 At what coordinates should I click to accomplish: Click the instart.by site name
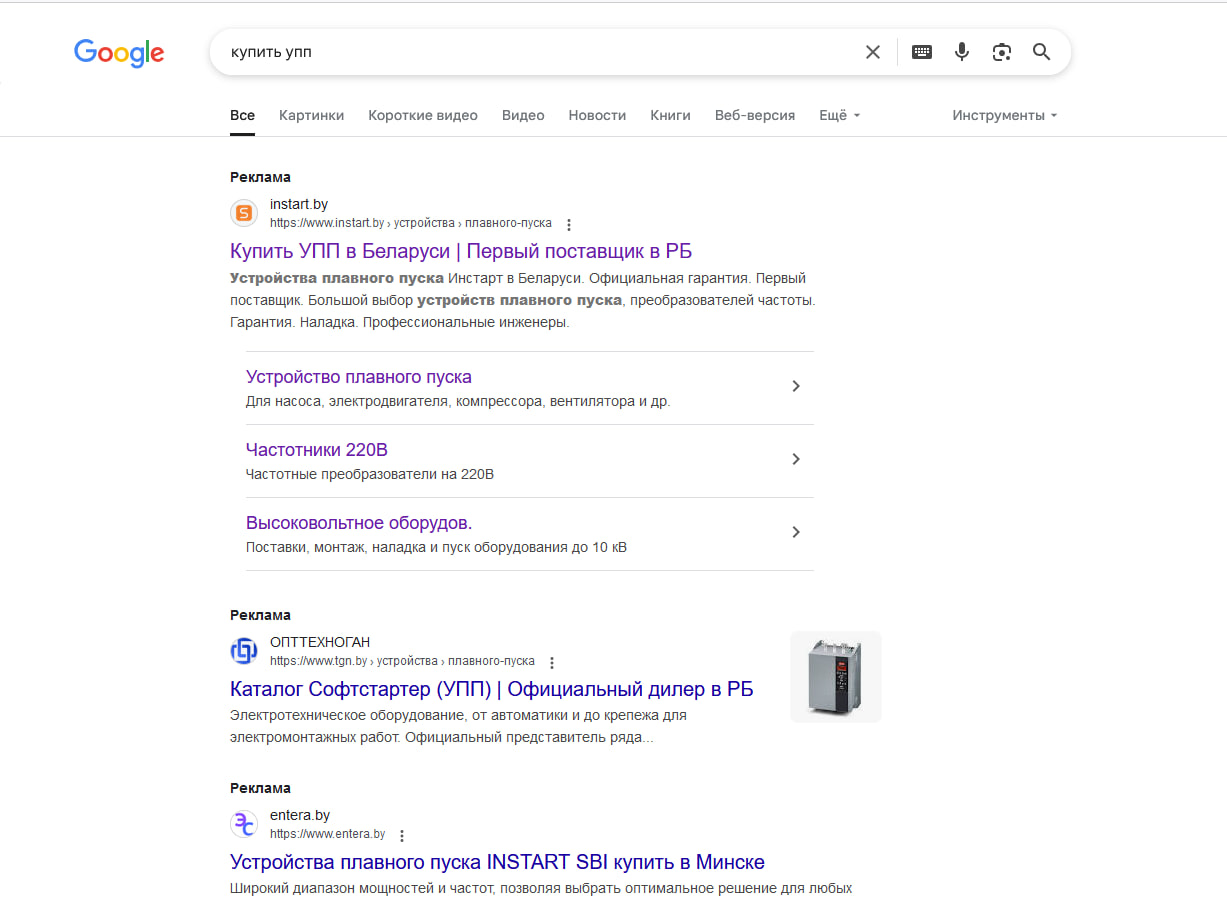pos(299,205)
